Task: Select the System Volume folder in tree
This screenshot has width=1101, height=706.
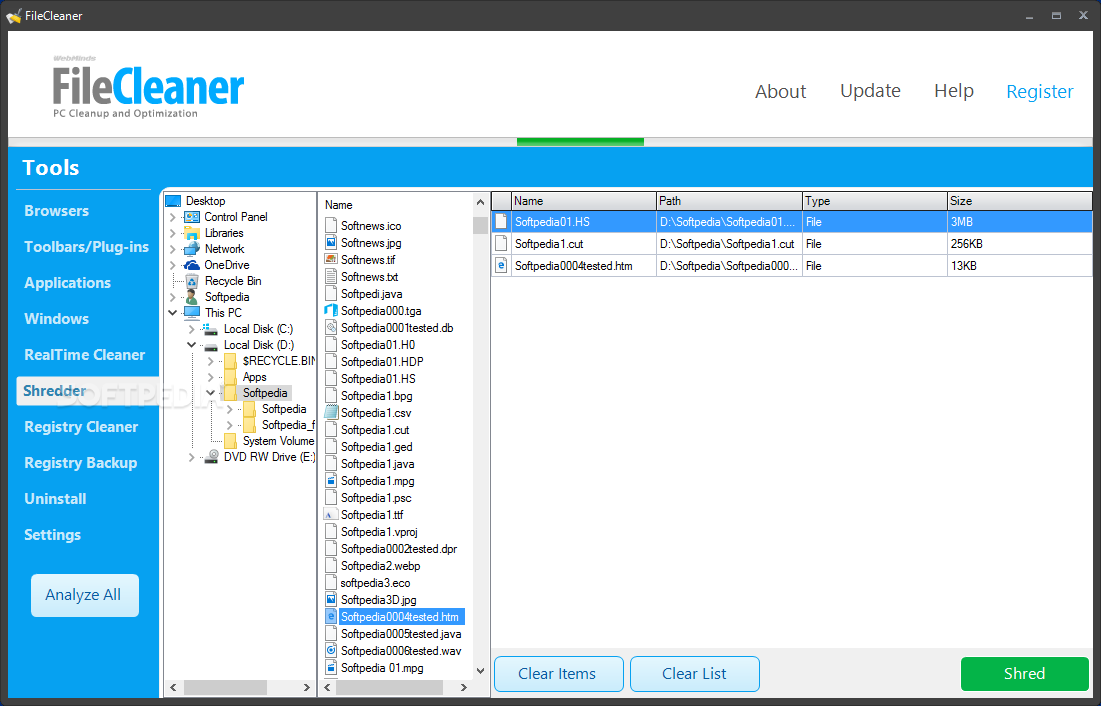Action: [x=278, y=441]
